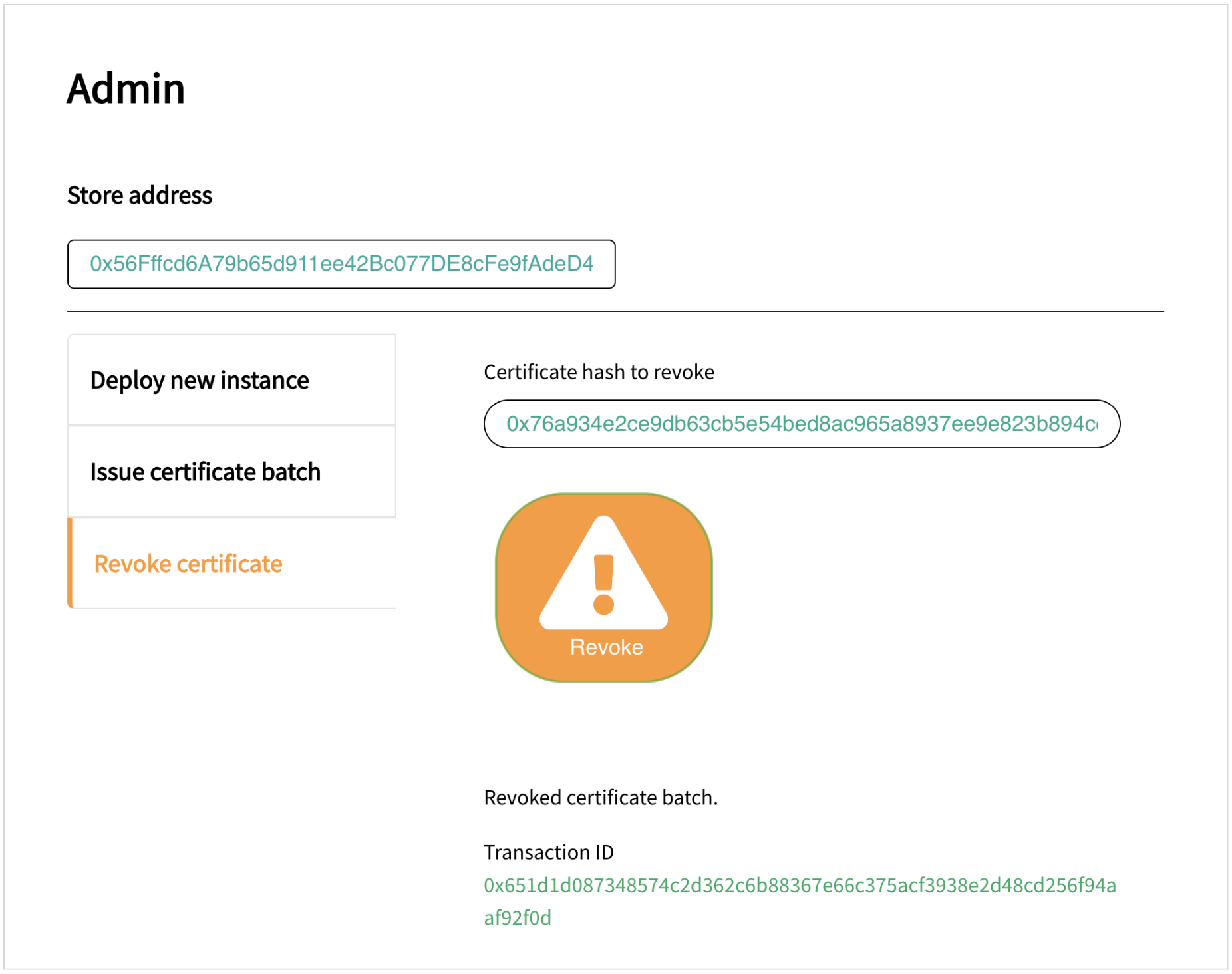Click the hash value starting 0x76a934e2
Viewport: 1232px width, 974px height.
pyautogui.click(x=801, y=424)
